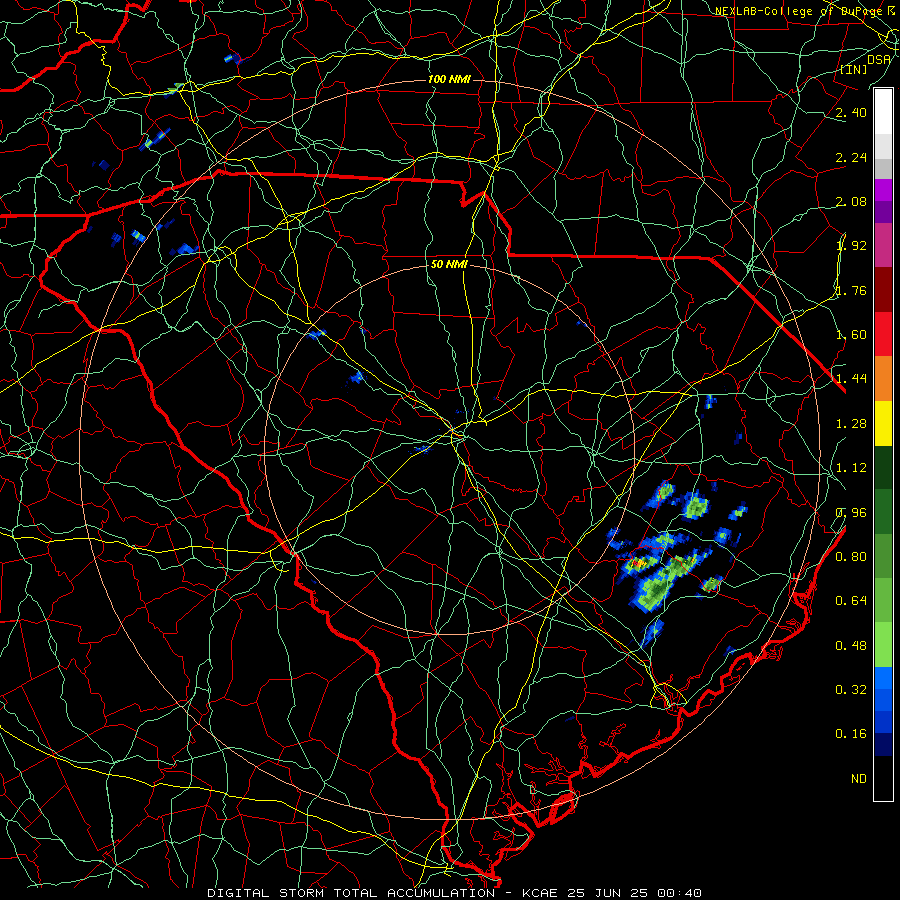Screen dimensions: 900x900
Task: Select the 1.28 legend value
Action: [x=851, y=424]
